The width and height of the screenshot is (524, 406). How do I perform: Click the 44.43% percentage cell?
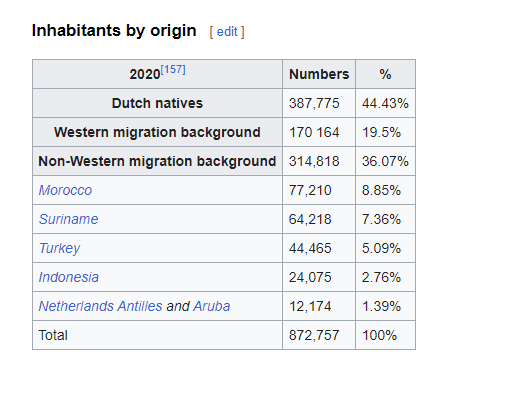coord(385,103)
